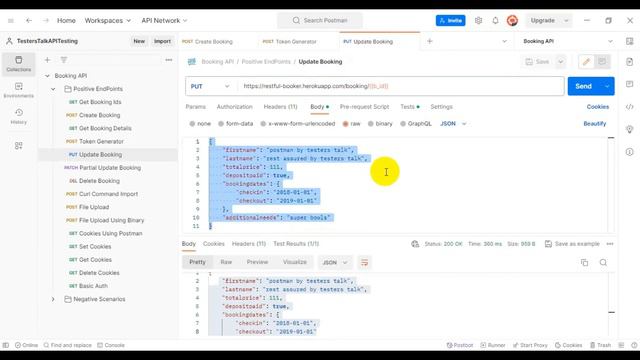This screenshot has height=360, width=640.
Task: Expand the Send button options arrow
Action: tap(607, 87)
